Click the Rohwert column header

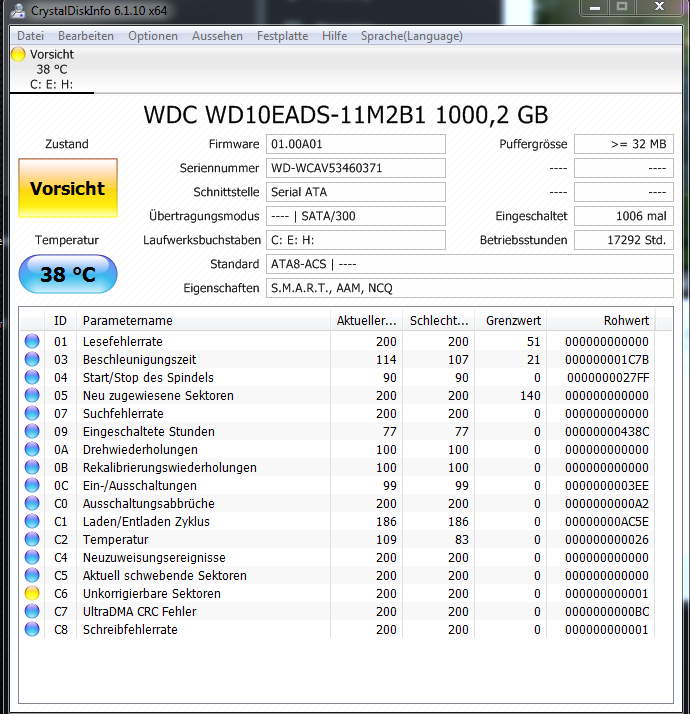point(601,321)
